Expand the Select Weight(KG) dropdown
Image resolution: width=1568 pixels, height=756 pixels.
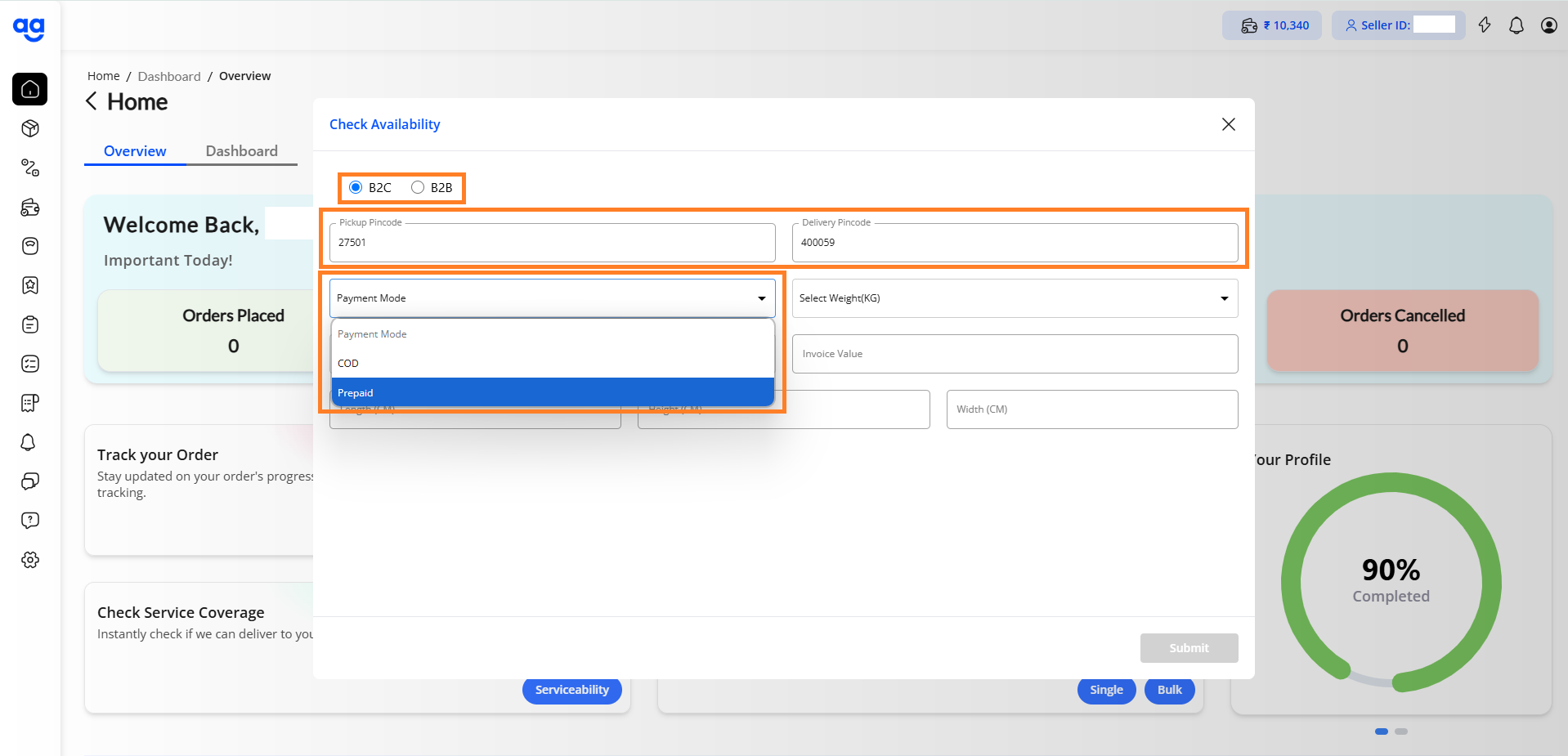coord(1014,298)
